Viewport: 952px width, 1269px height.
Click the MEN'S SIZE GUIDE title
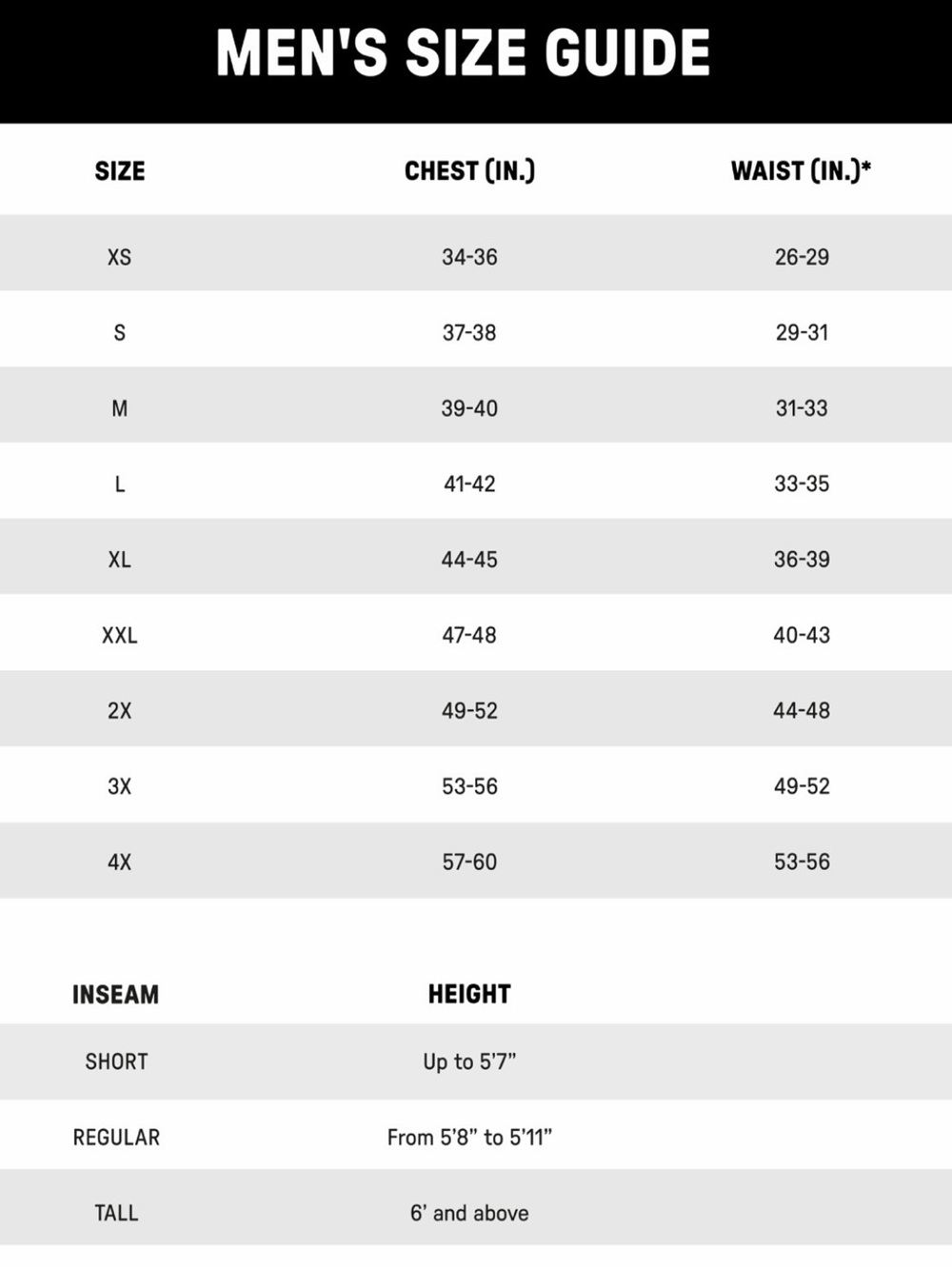464,52
